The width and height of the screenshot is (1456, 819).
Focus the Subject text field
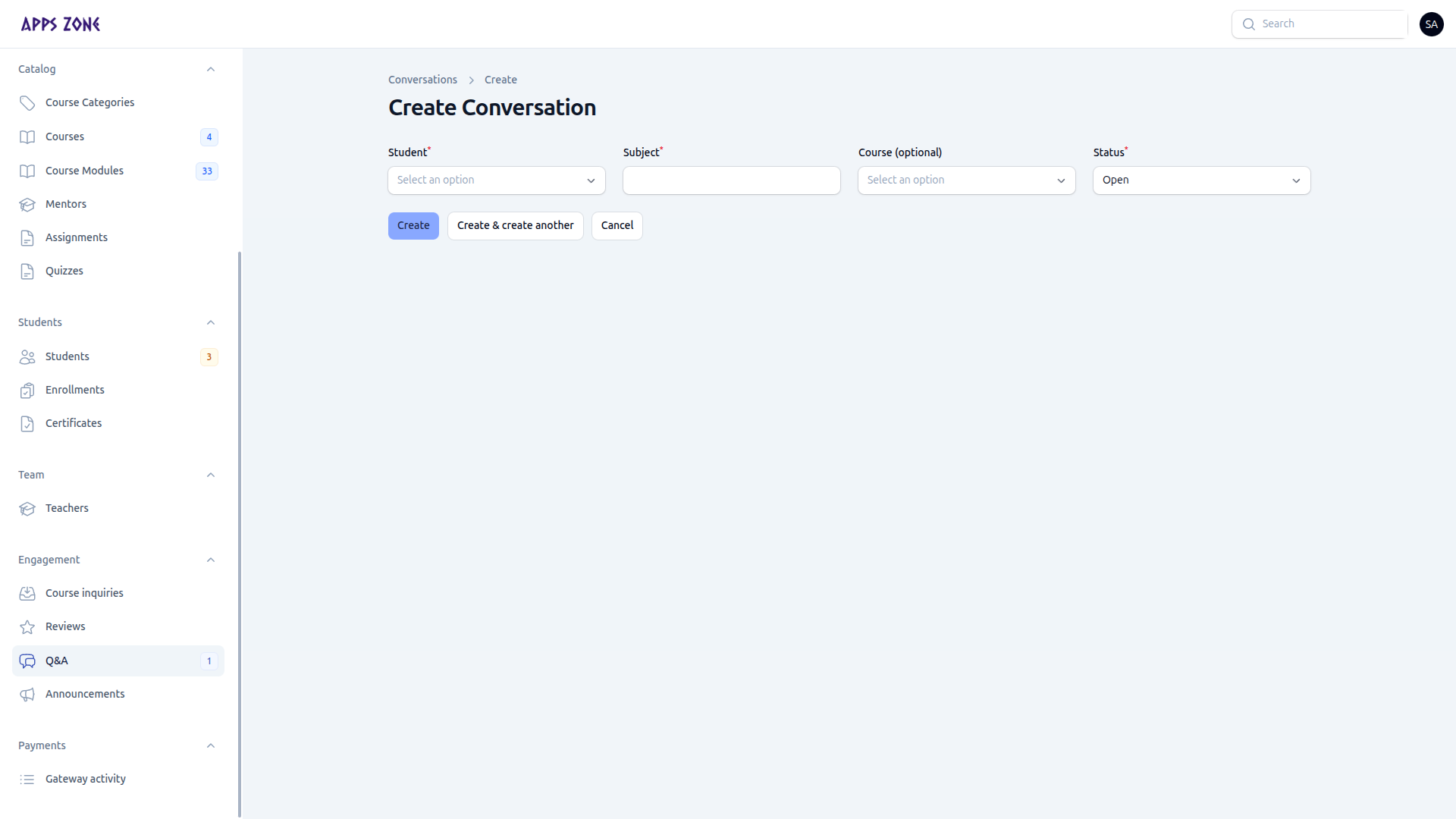(x=732, y=180)
